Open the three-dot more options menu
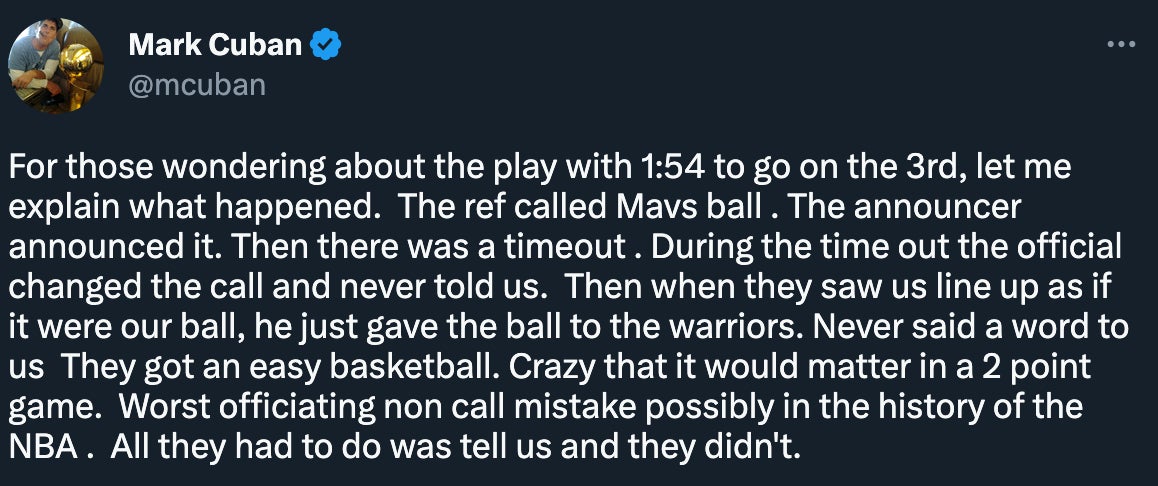The height and width of the screenshot is (486, 1158). [1122, 46]
